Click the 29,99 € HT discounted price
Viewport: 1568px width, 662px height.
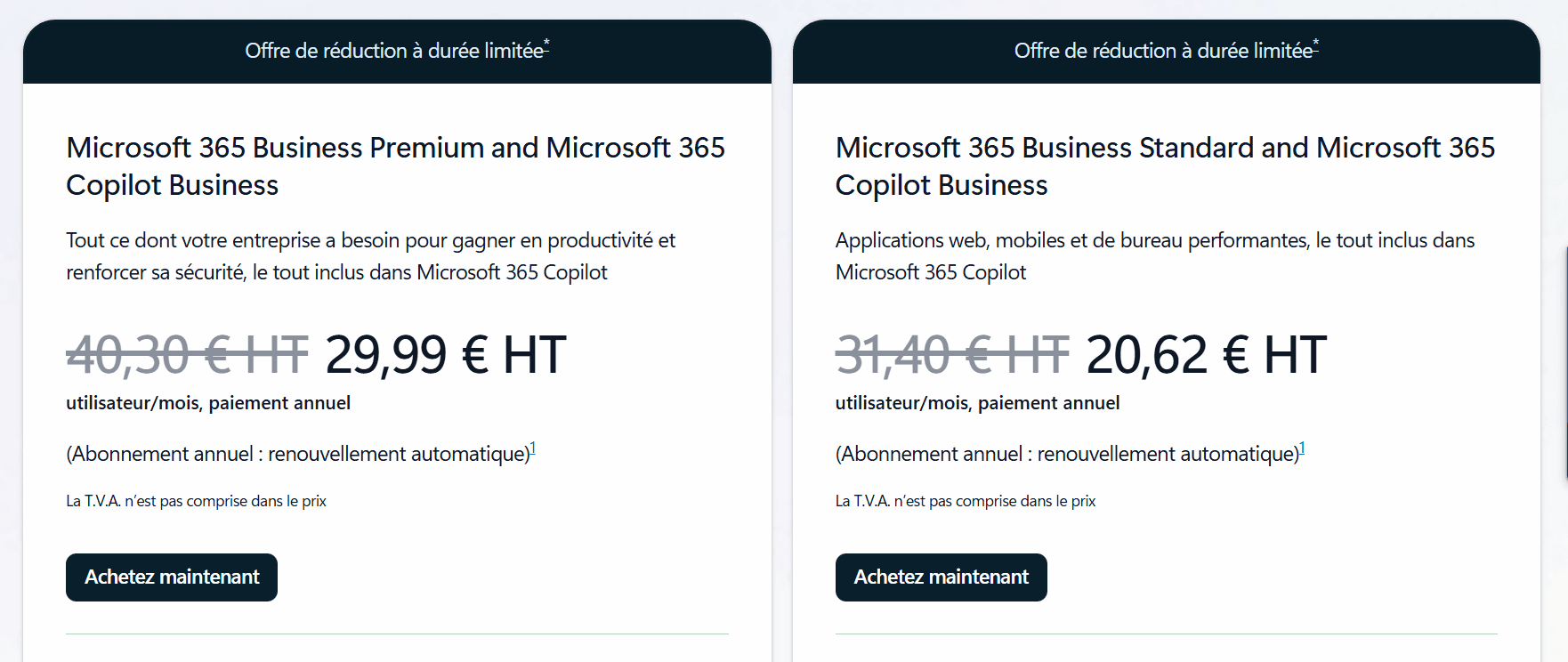[446, 355]
